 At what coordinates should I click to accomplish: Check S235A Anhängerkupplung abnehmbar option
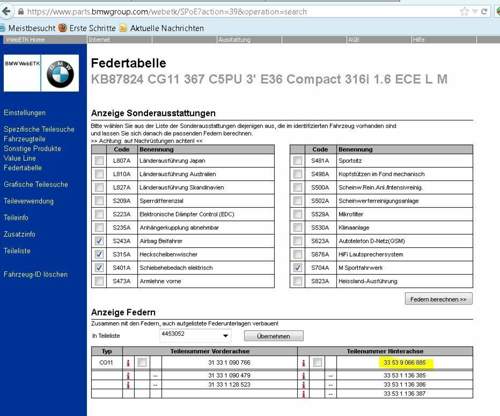coord(99,227)
